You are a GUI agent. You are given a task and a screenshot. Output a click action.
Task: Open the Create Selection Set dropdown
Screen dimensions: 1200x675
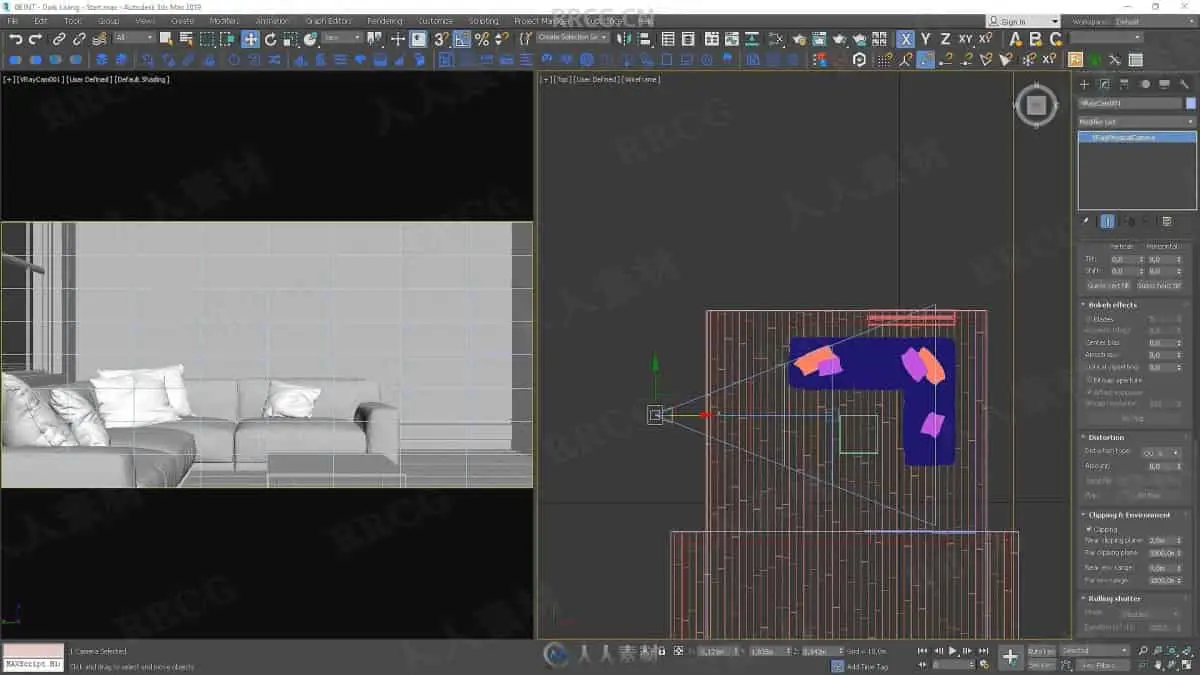click(573, 38)
